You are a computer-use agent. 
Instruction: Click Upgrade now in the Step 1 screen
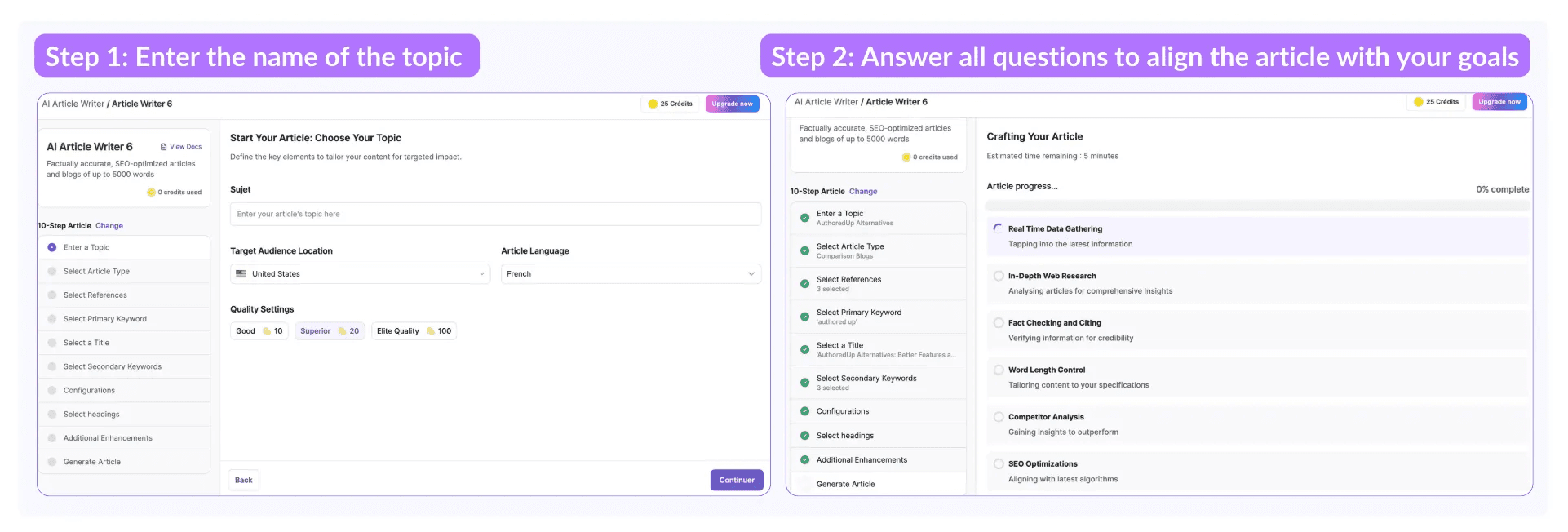pyautogui.click(x=732, y=104)
